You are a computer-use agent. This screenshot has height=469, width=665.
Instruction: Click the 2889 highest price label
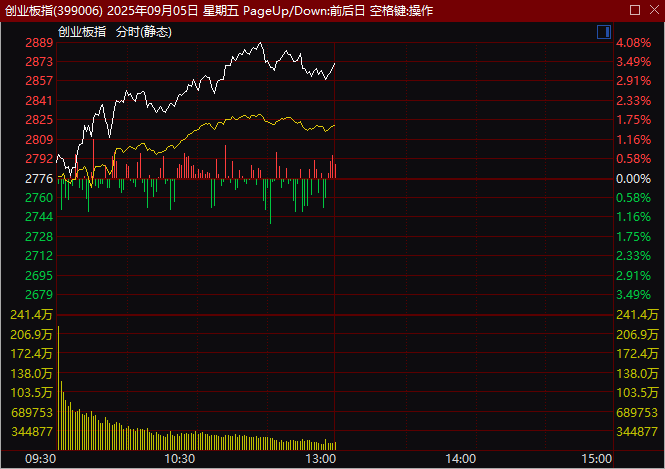click(39, 43)
